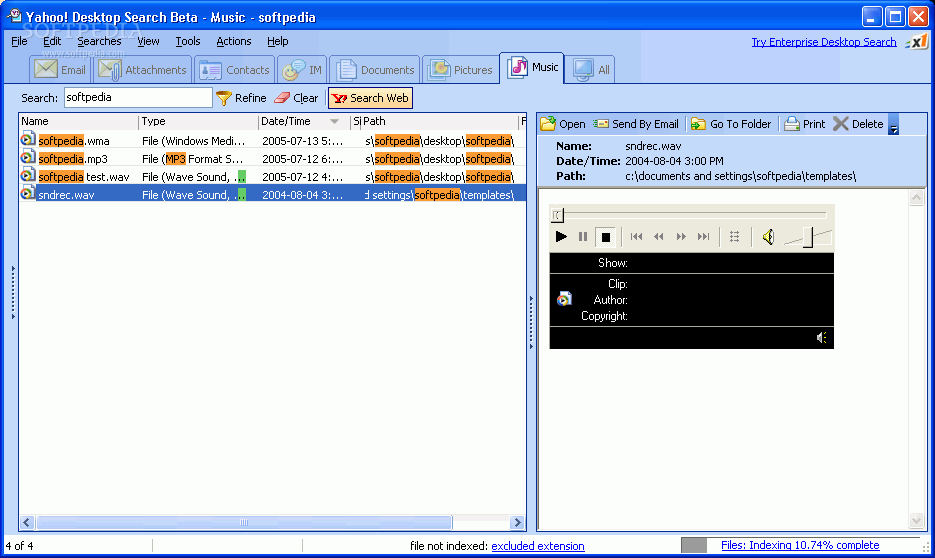935x558 pixels.
Task: Switch to the Email tab
Action: coord(60,70)
